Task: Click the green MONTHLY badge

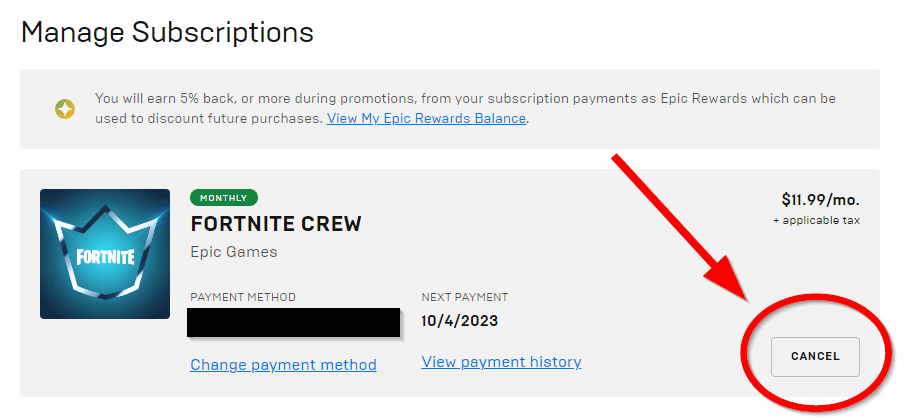Action: 223,198
